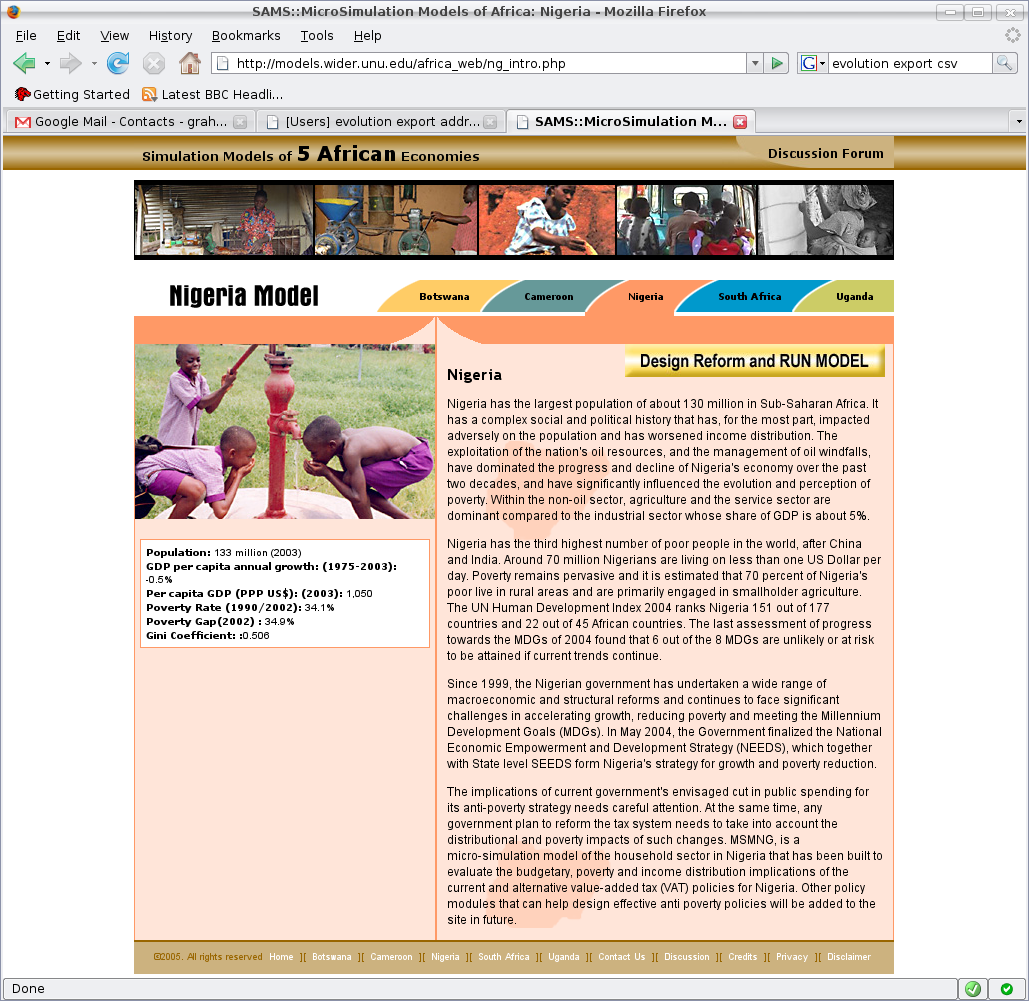
Task: Click the Home icon in navigation toolbar
Action: coord(189,64)
